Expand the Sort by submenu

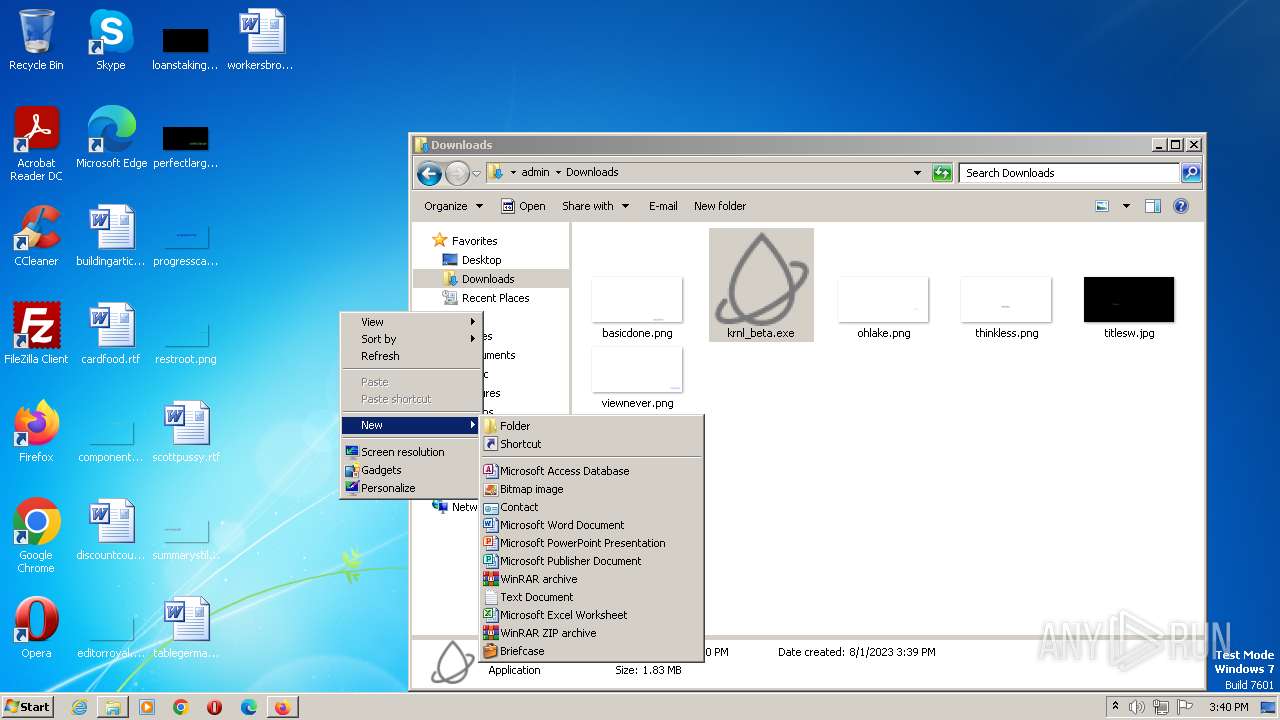pos(411,339)
